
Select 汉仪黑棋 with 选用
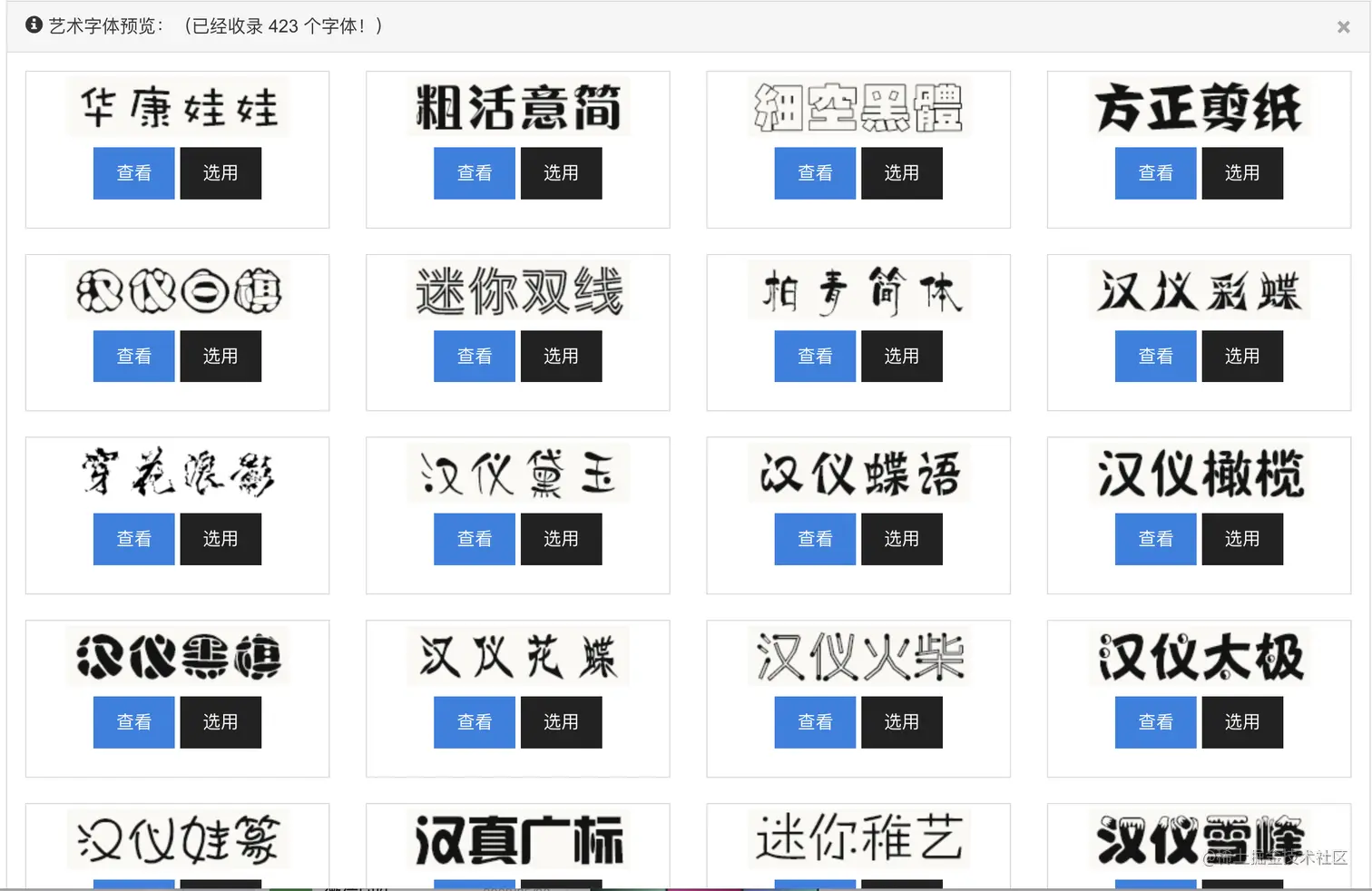tap(220, 722)
